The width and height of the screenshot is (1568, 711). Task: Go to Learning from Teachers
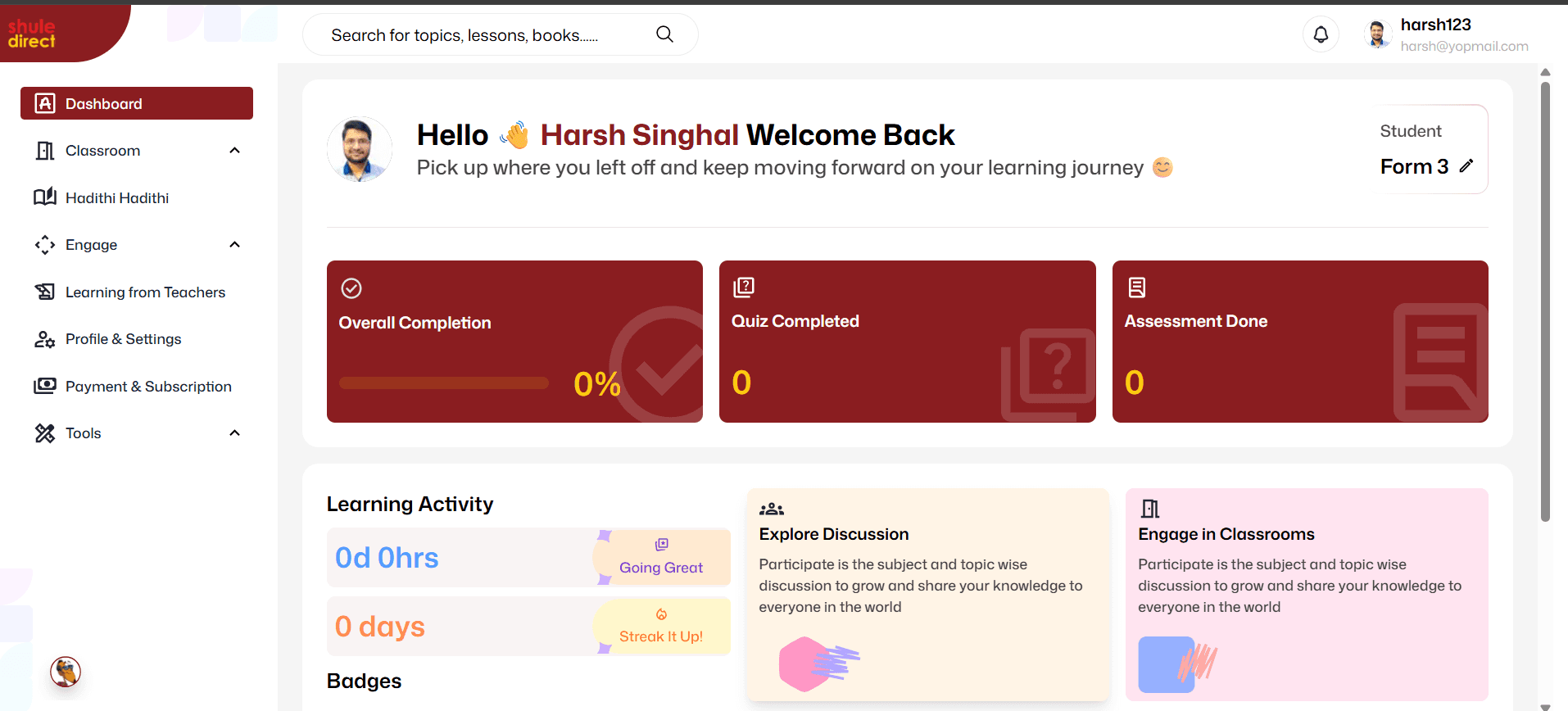coord(137,292)
